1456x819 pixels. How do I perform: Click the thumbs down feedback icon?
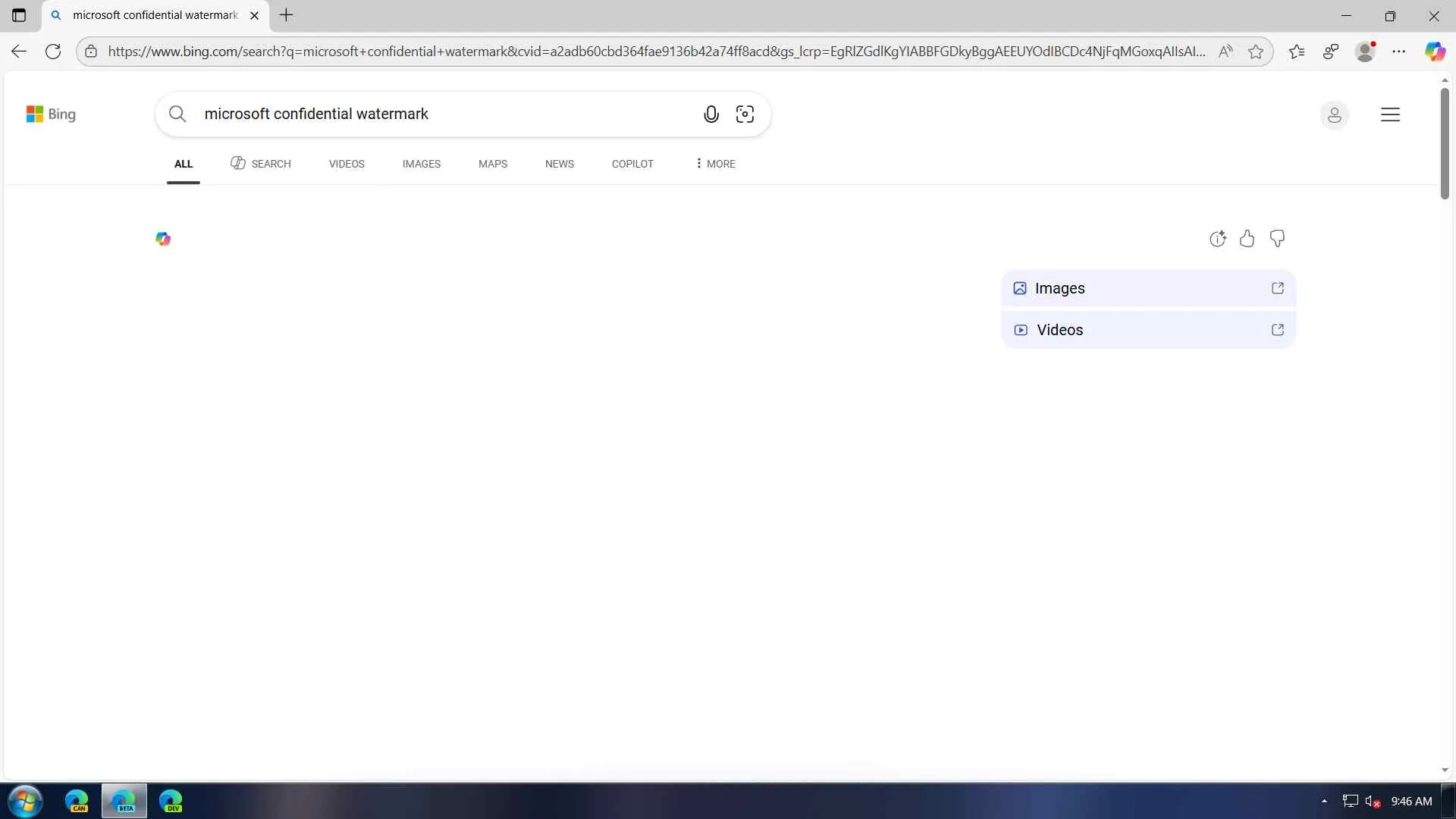[x=1277, y=239]
